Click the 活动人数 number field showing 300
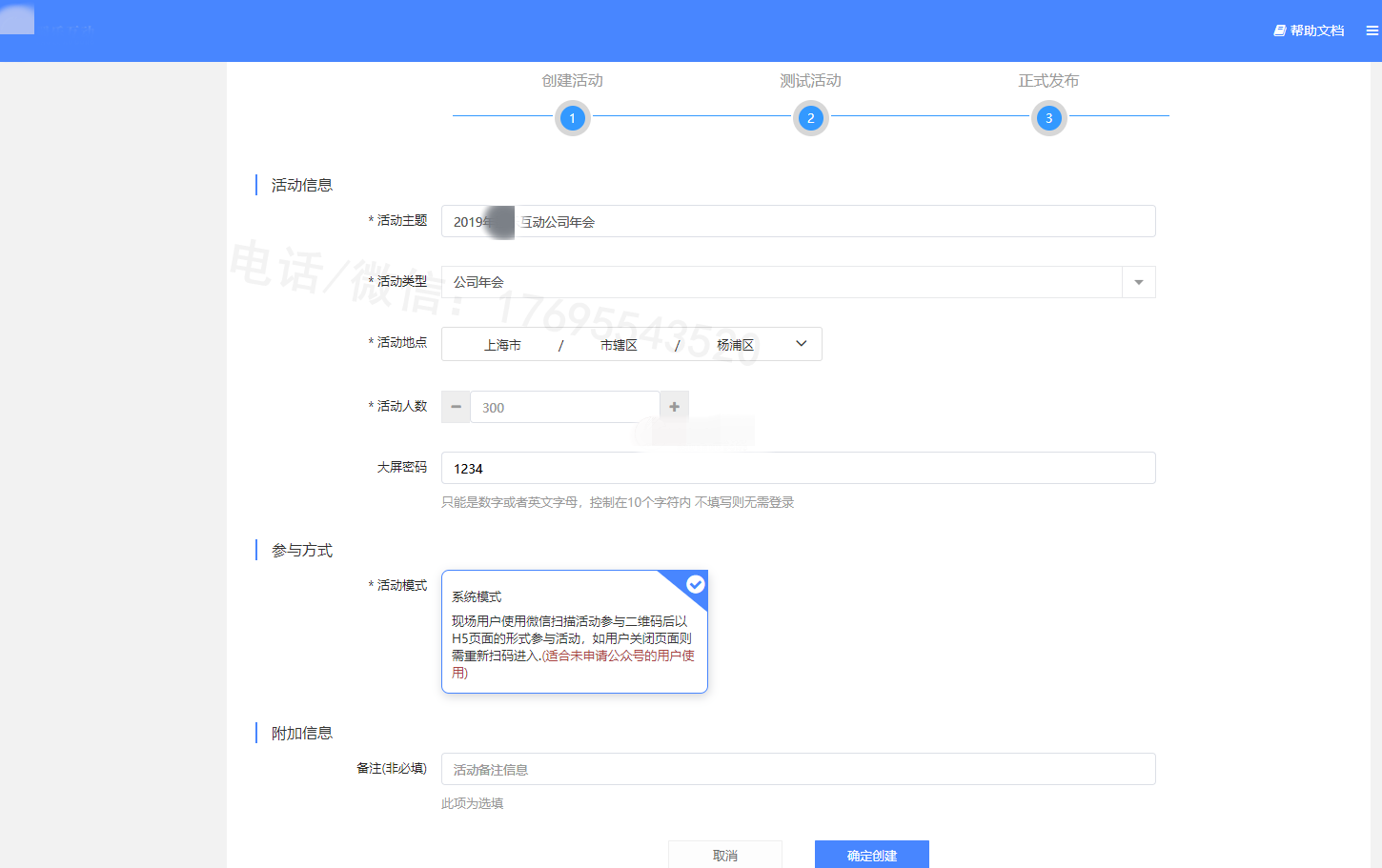Screen dimensions: 1382x868 click(x=564, y=407)
